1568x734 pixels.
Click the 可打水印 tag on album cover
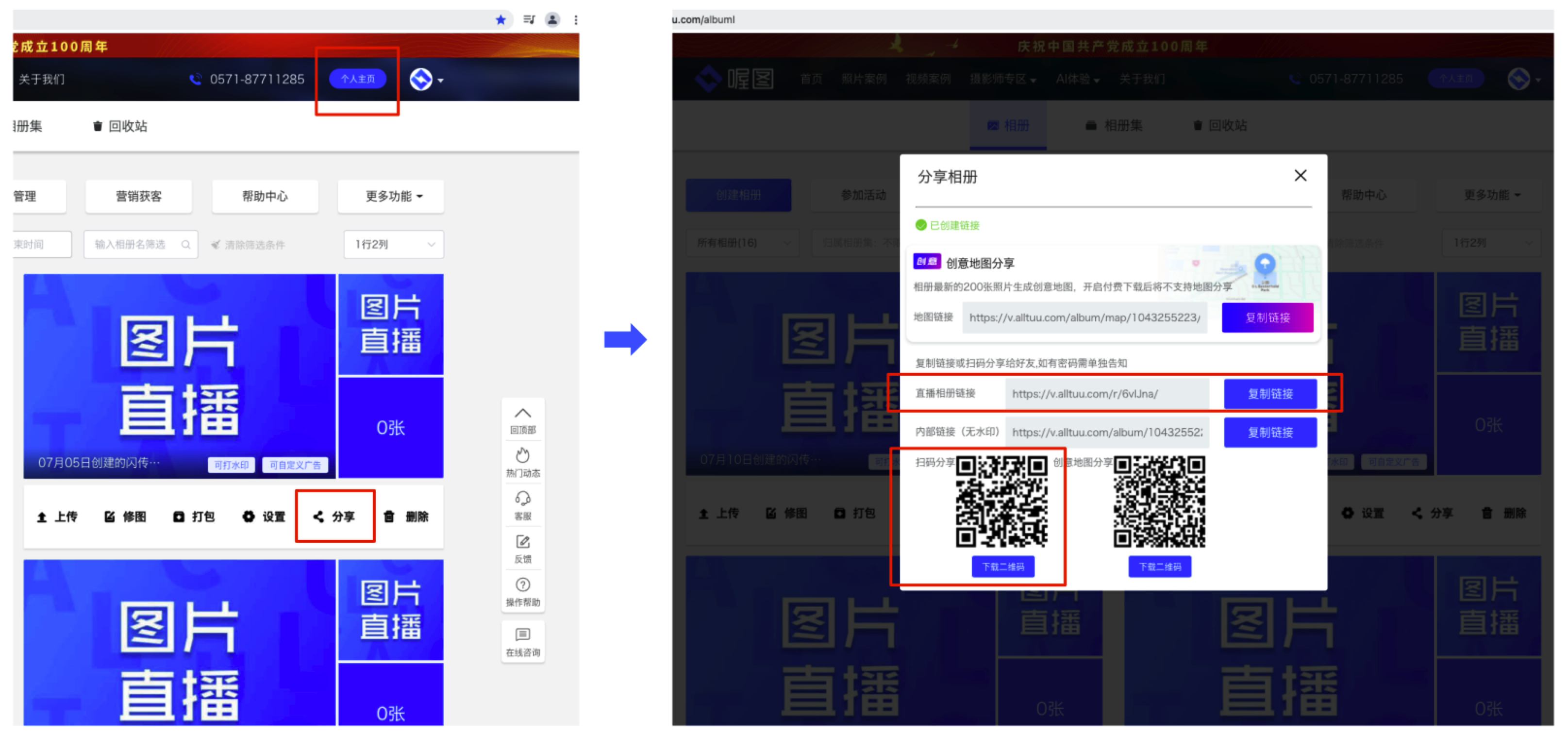(231, 465)
